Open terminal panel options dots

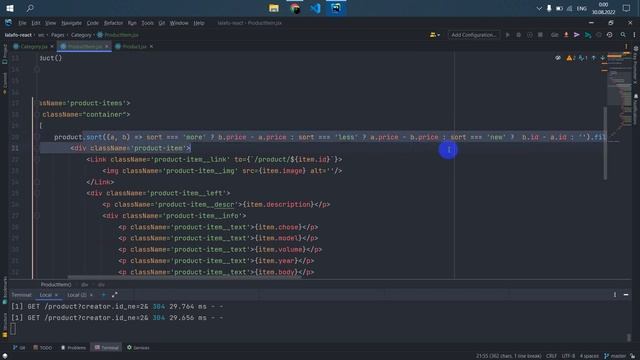(615, 295)
